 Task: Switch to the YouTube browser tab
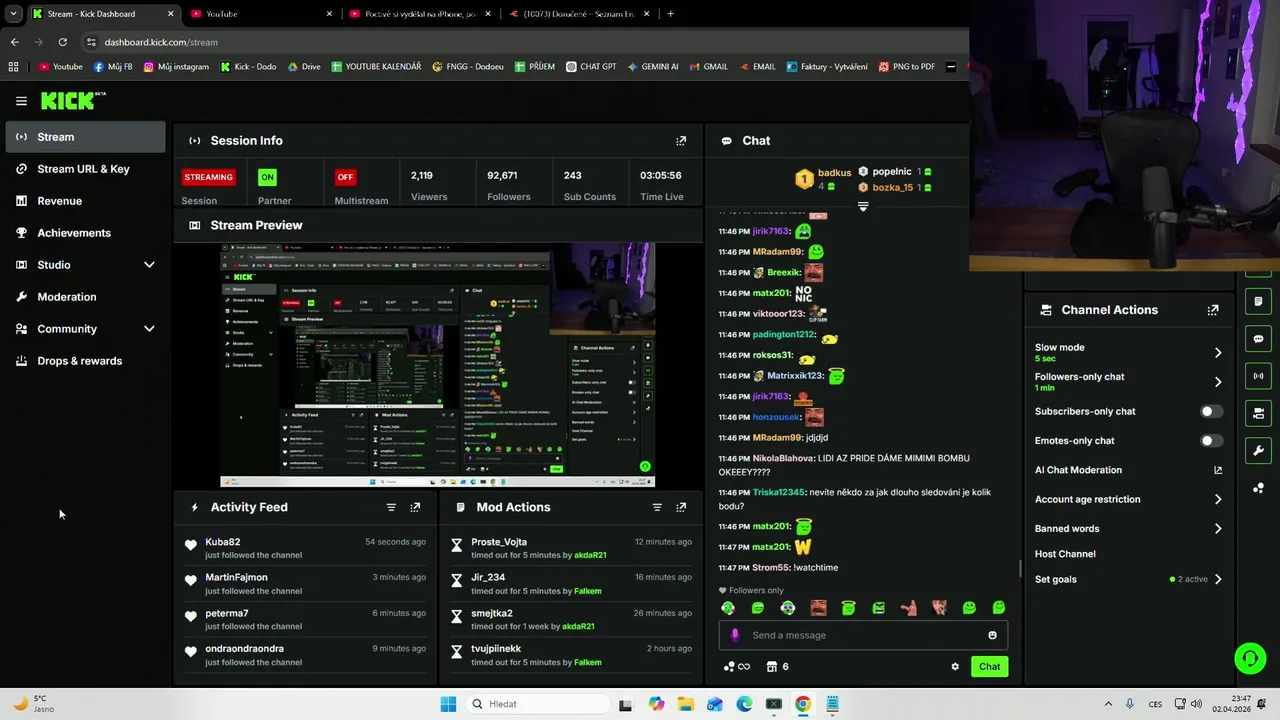260,14
